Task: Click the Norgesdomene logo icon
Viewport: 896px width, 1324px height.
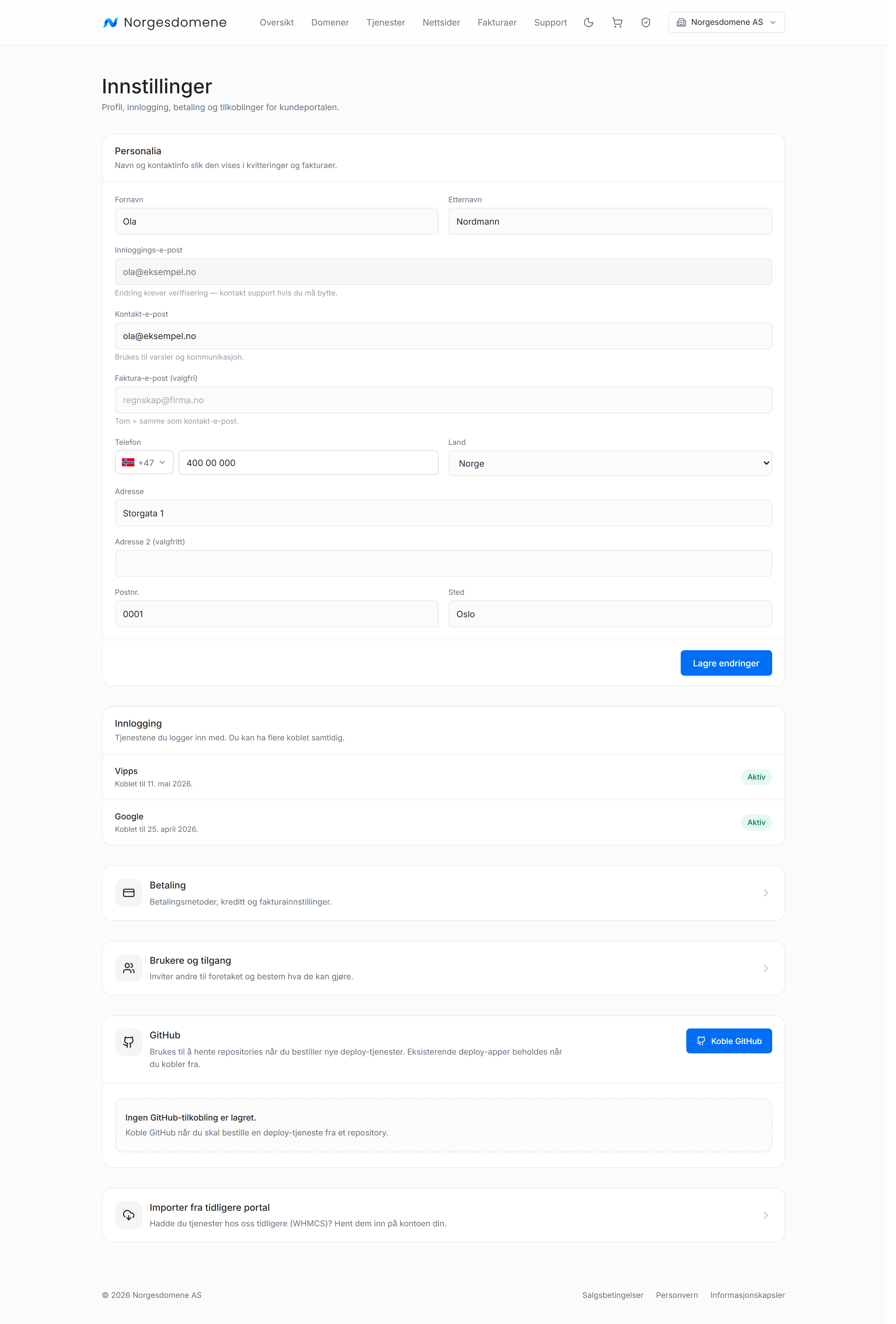Action: (110, 22)
